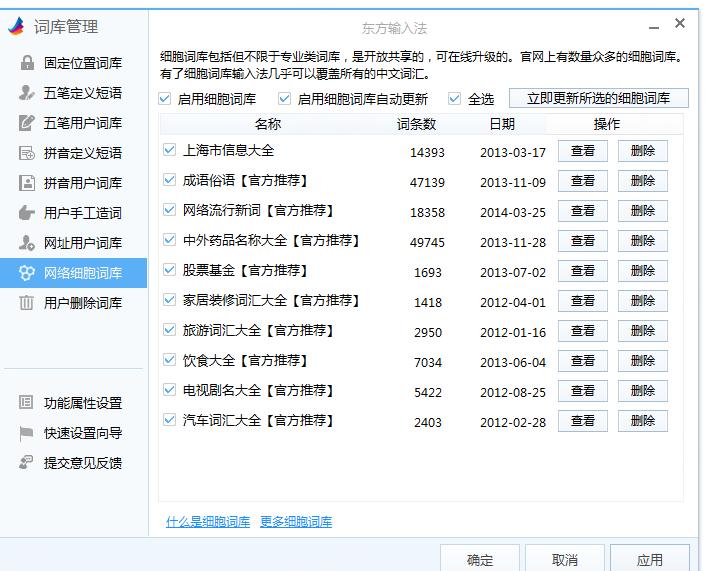Click the 拼音用户词库 sidebar icon

tap(27, 183)
